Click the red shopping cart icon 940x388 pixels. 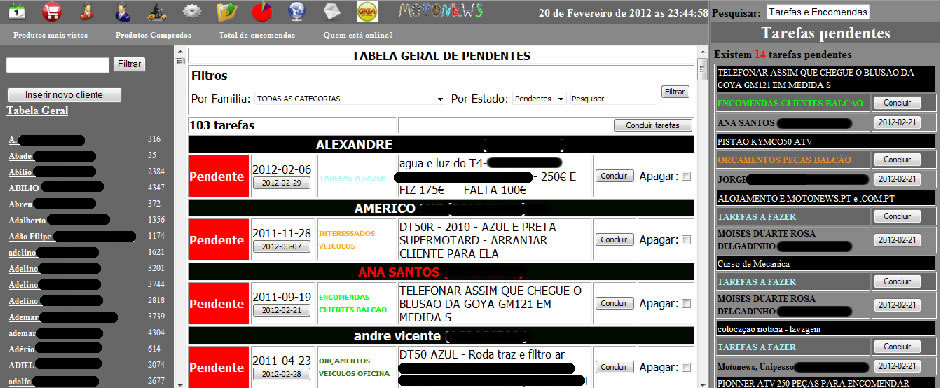pos(52,11)
